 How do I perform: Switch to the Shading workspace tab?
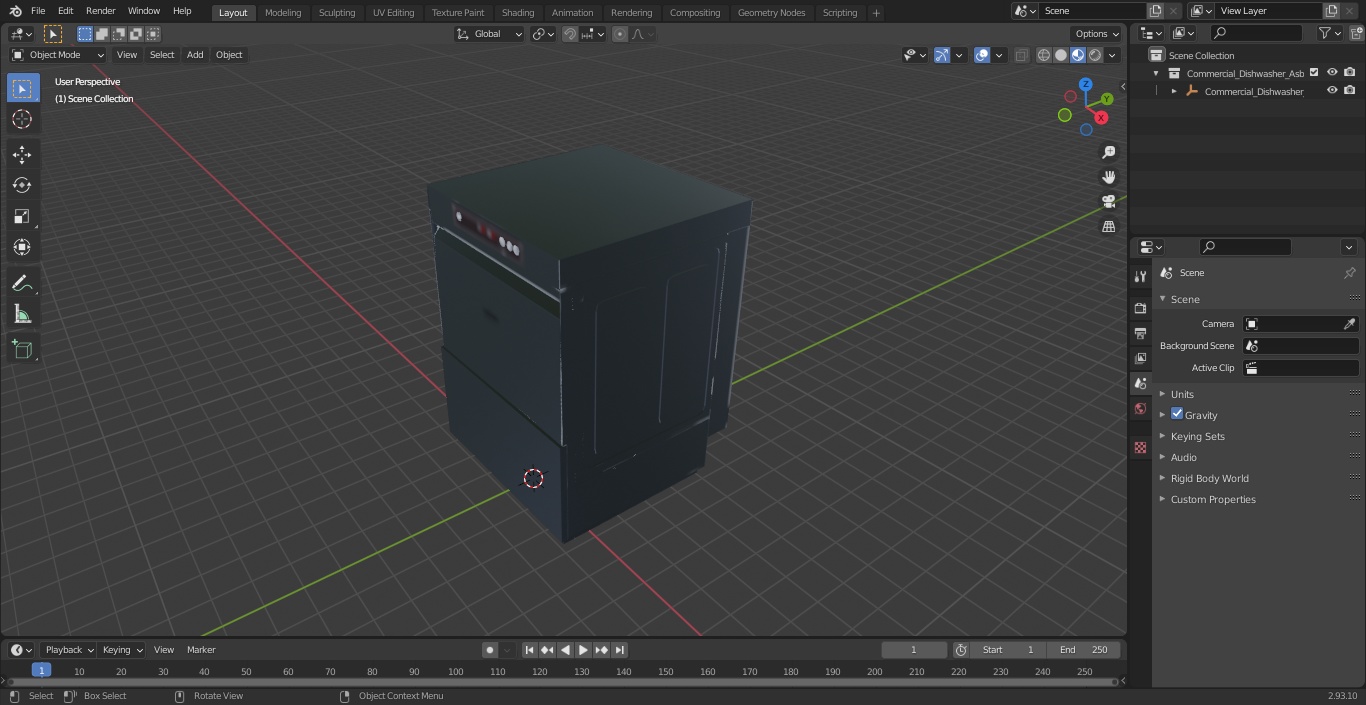[518, 12]
